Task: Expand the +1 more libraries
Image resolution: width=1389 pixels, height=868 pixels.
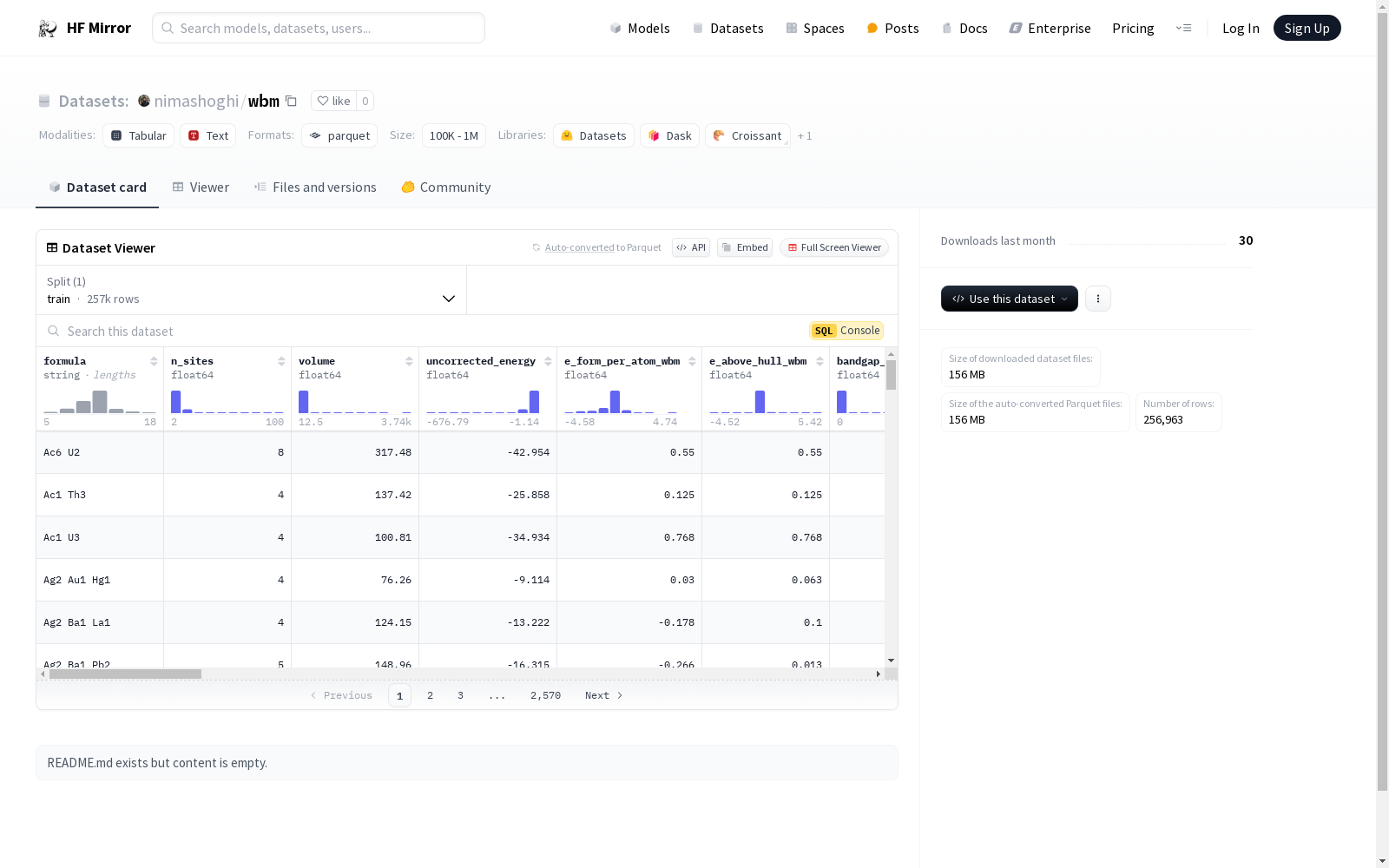Action: click(x=805, y=136)
